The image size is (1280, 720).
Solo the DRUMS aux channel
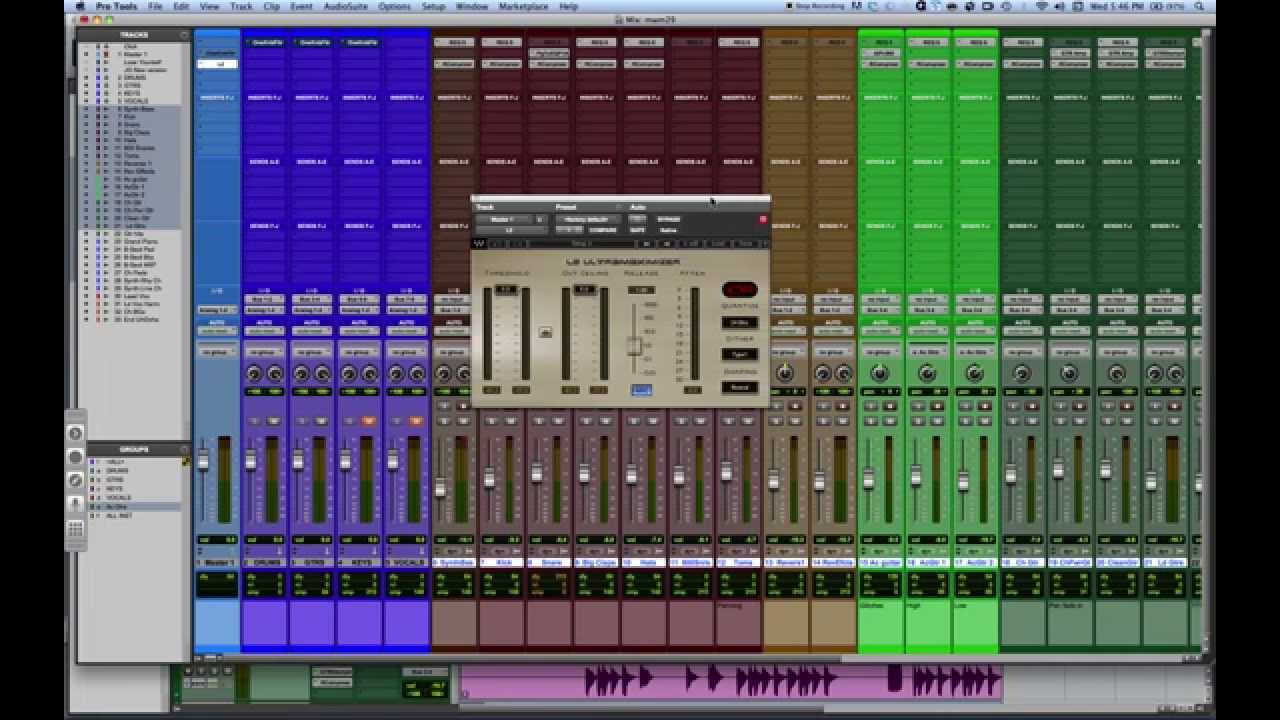(254, 421)
